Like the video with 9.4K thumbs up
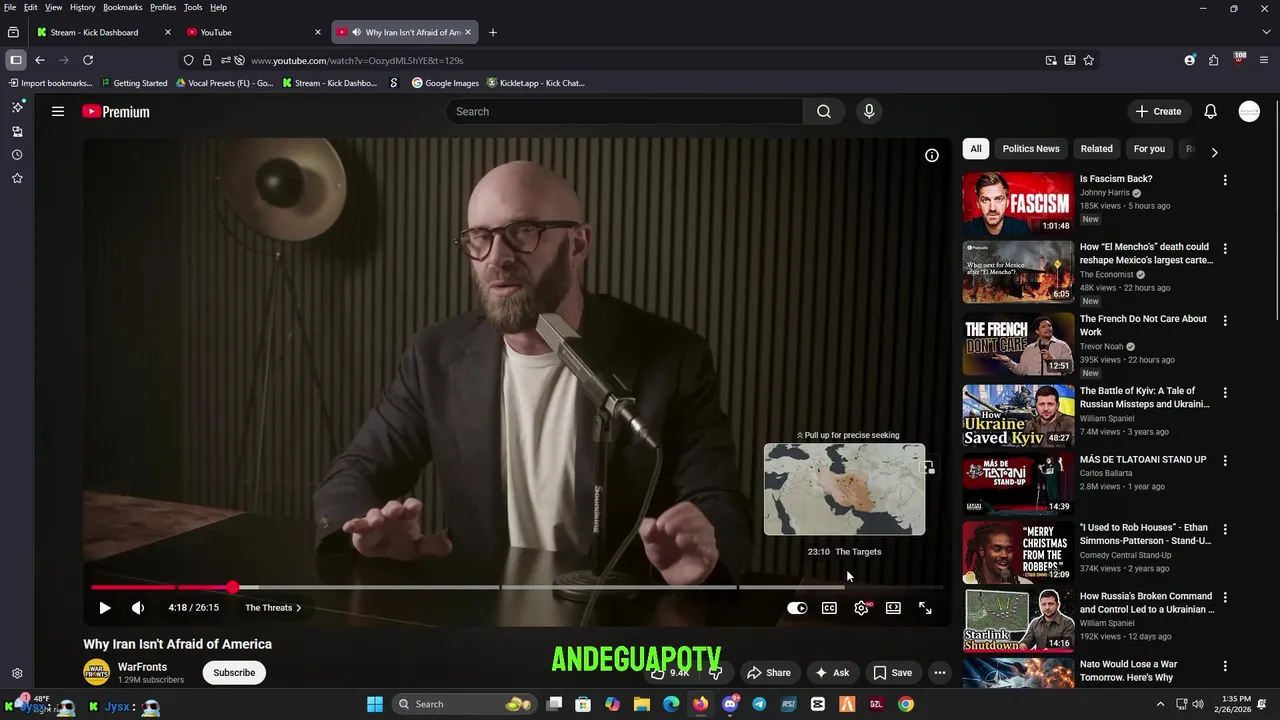 [672, 673]
